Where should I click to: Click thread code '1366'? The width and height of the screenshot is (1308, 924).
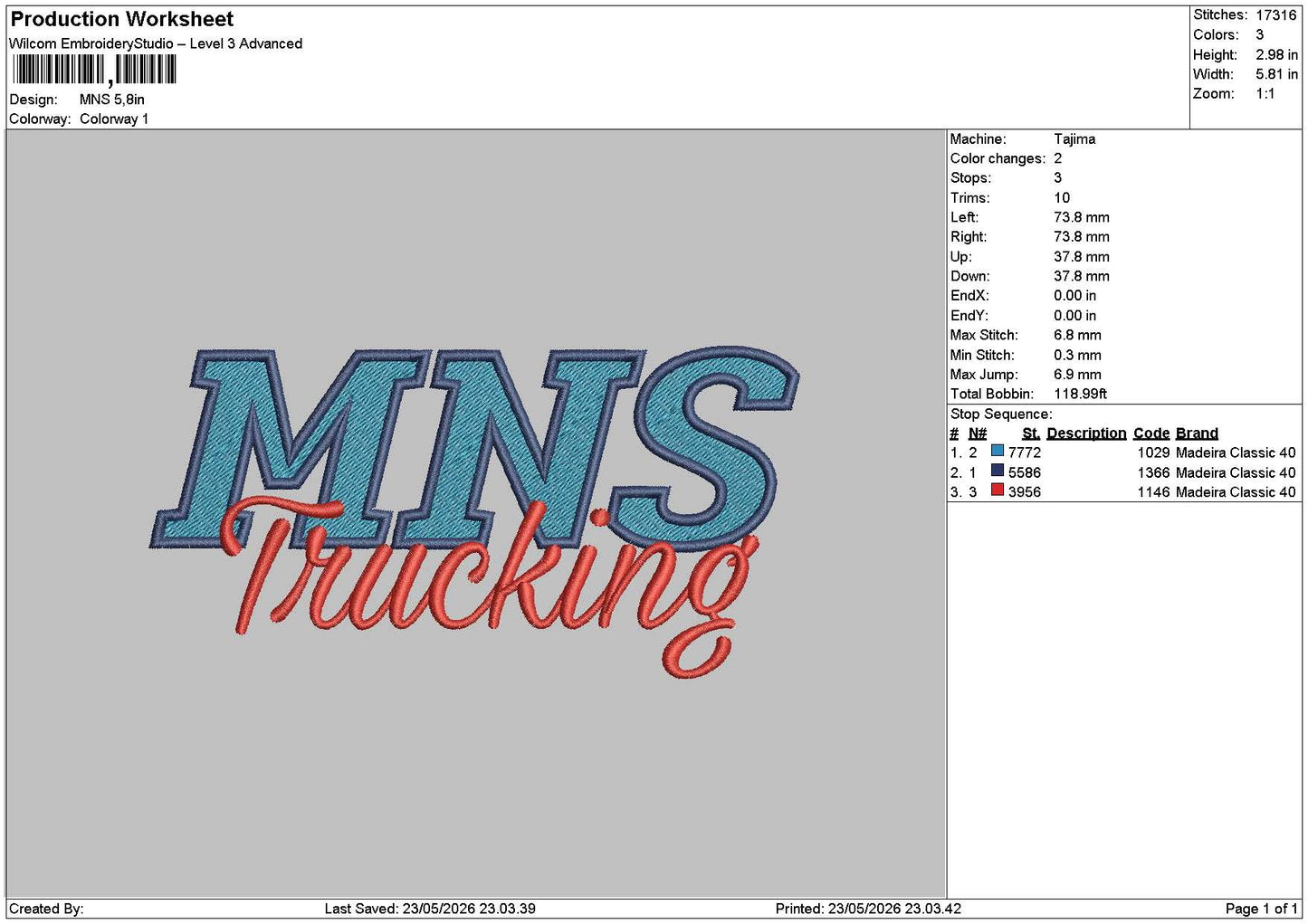click(x=1154, y=472)
